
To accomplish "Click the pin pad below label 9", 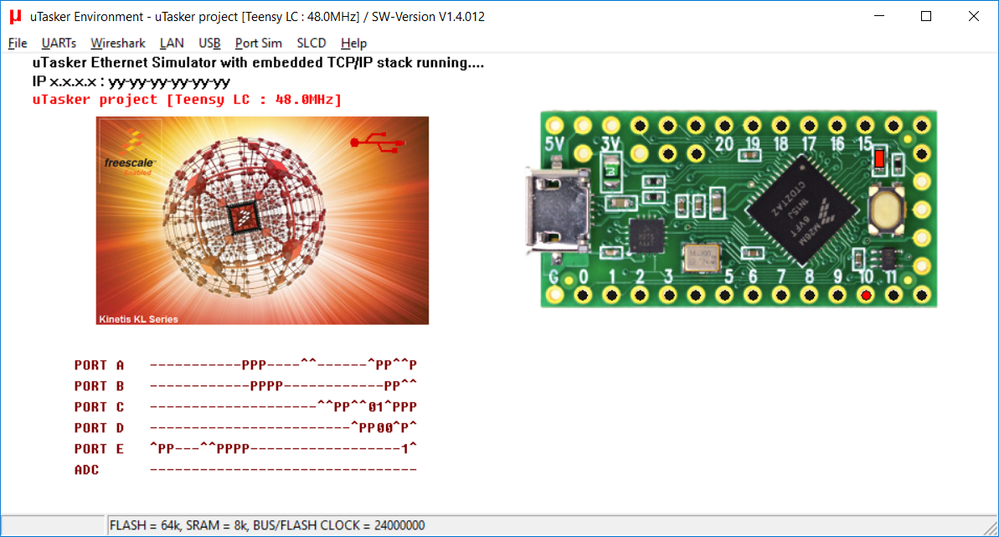I will point(837,295).
